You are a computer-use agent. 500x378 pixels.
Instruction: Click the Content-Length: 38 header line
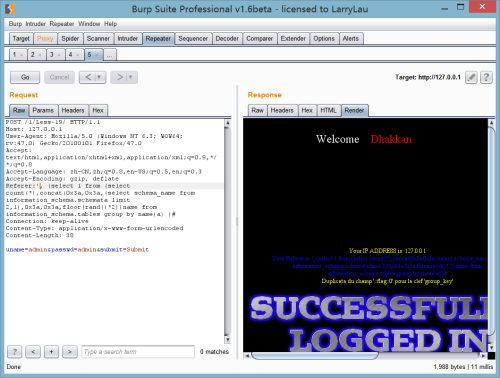(39, 235)
